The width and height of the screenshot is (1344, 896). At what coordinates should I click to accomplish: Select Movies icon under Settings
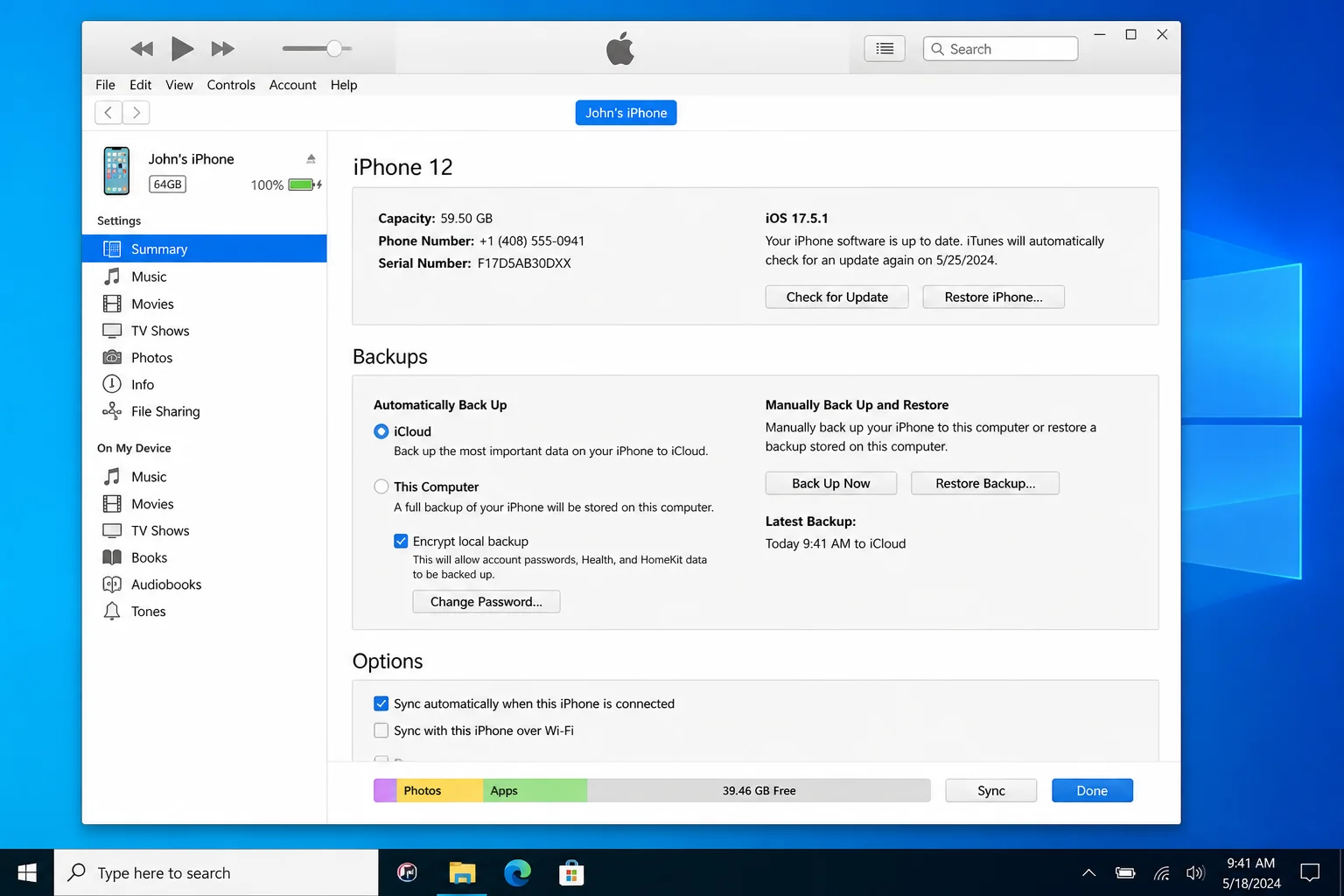112,304
